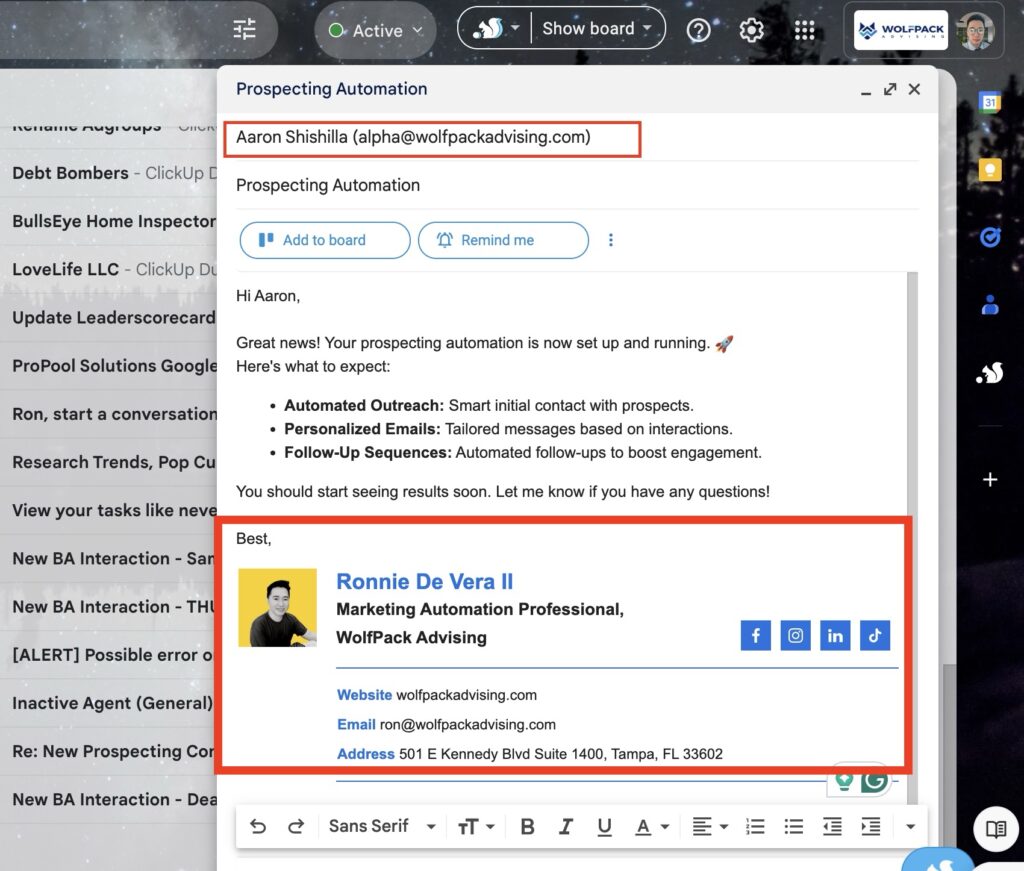The image size is (1024, 871).
Task: Toggle numbered list formatting
Action: pos(755,827)
